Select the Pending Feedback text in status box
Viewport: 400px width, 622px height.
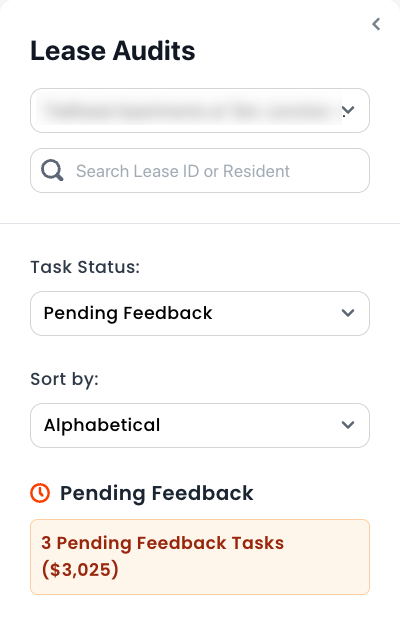click(128, 313)
